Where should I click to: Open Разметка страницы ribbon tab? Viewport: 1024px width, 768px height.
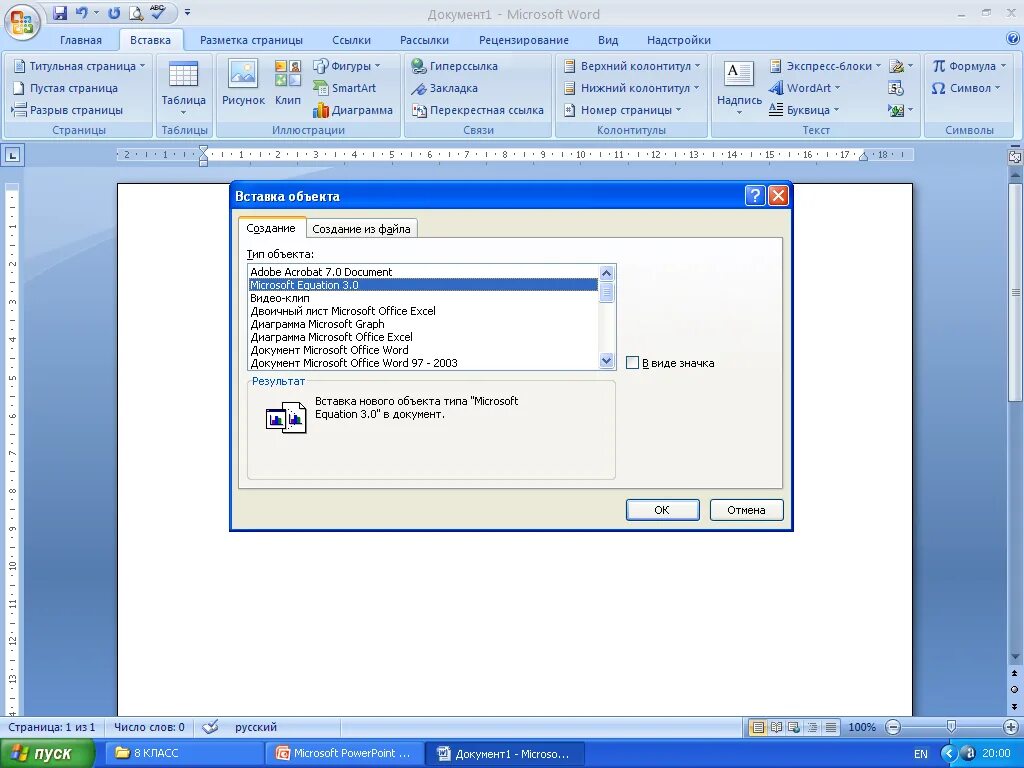point(251,40)
